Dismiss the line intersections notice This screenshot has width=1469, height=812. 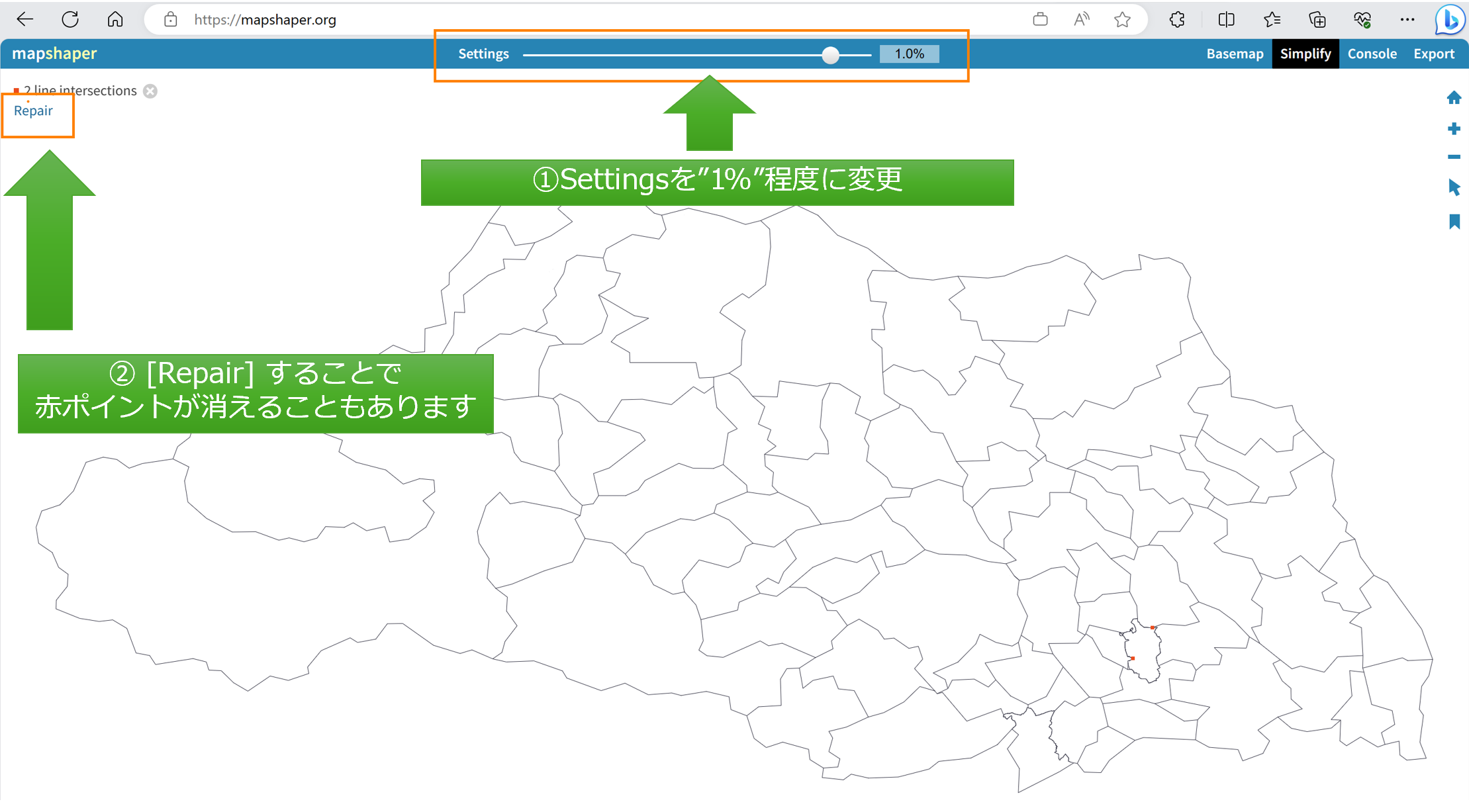150,91
